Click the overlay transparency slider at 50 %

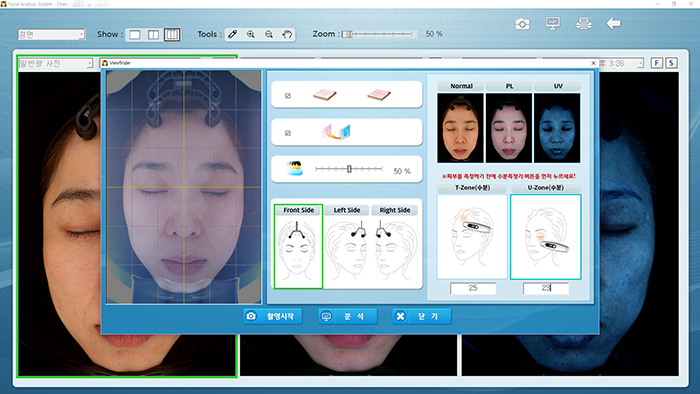349,169
